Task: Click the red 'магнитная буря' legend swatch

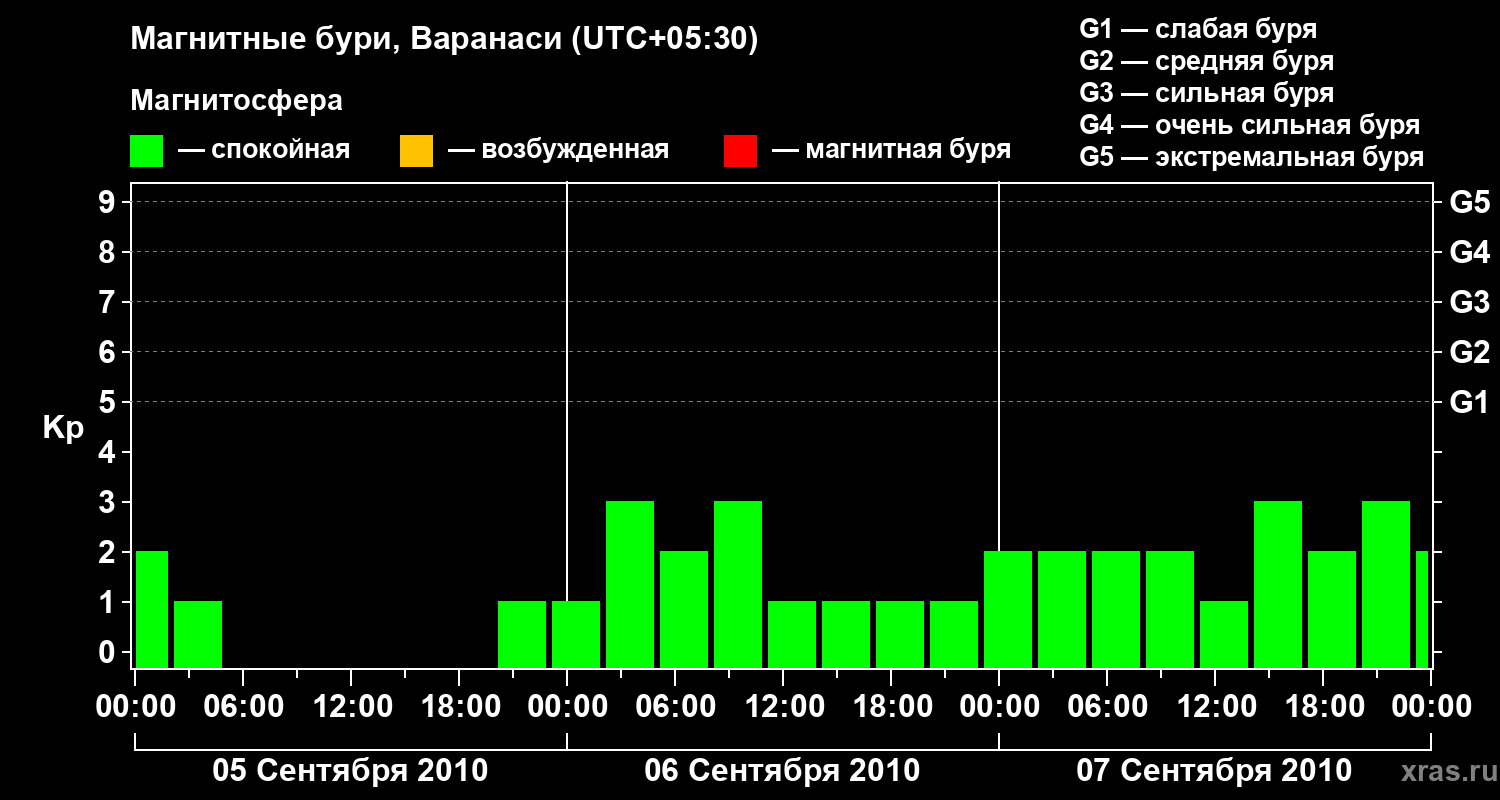Action: click(740, 151)
